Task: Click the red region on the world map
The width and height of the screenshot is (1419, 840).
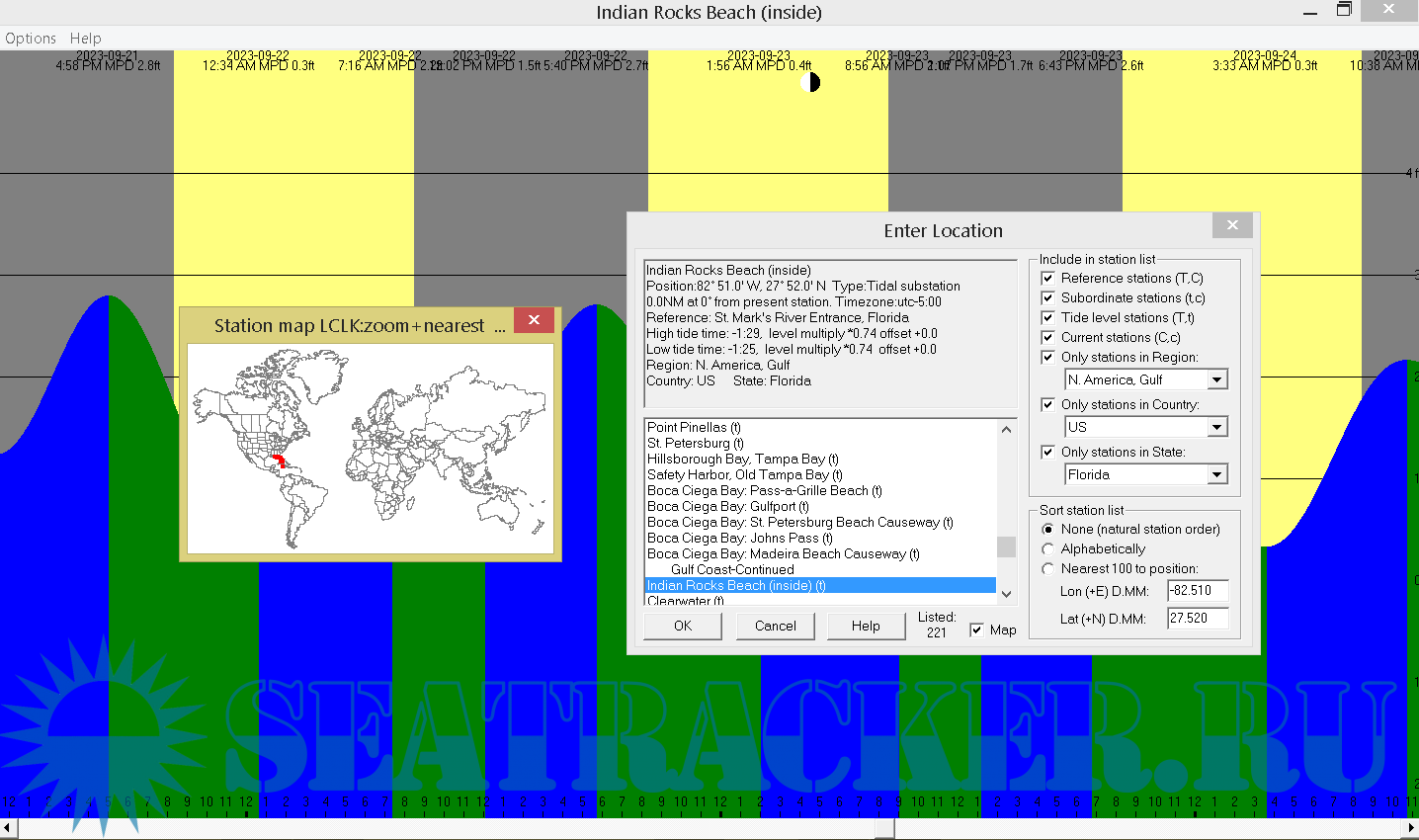Action: pyautogui.click(x=278, y=461)
